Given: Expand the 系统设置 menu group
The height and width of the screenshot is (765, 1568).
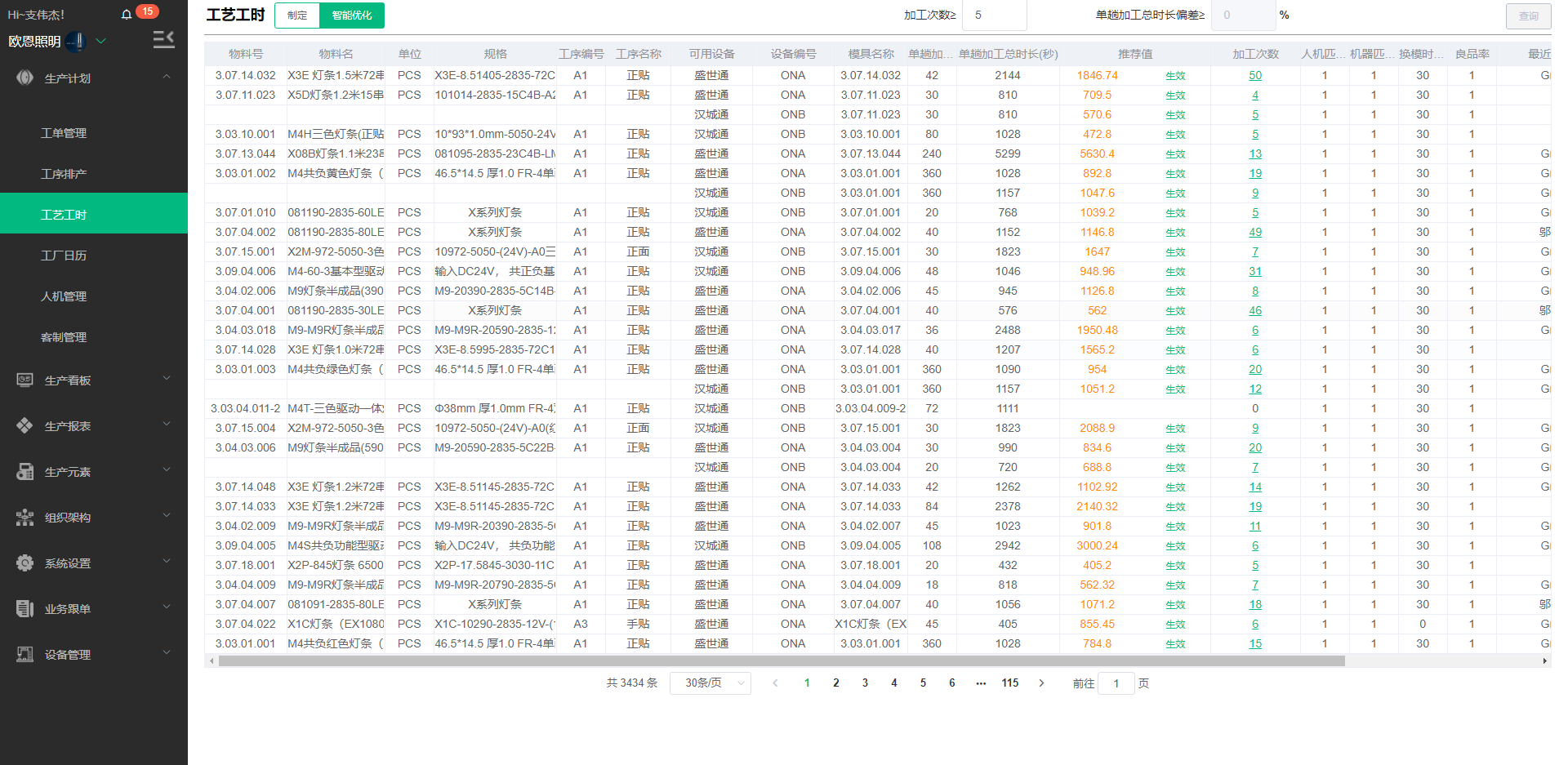Looking at the screenshot, I should (167, 561).
